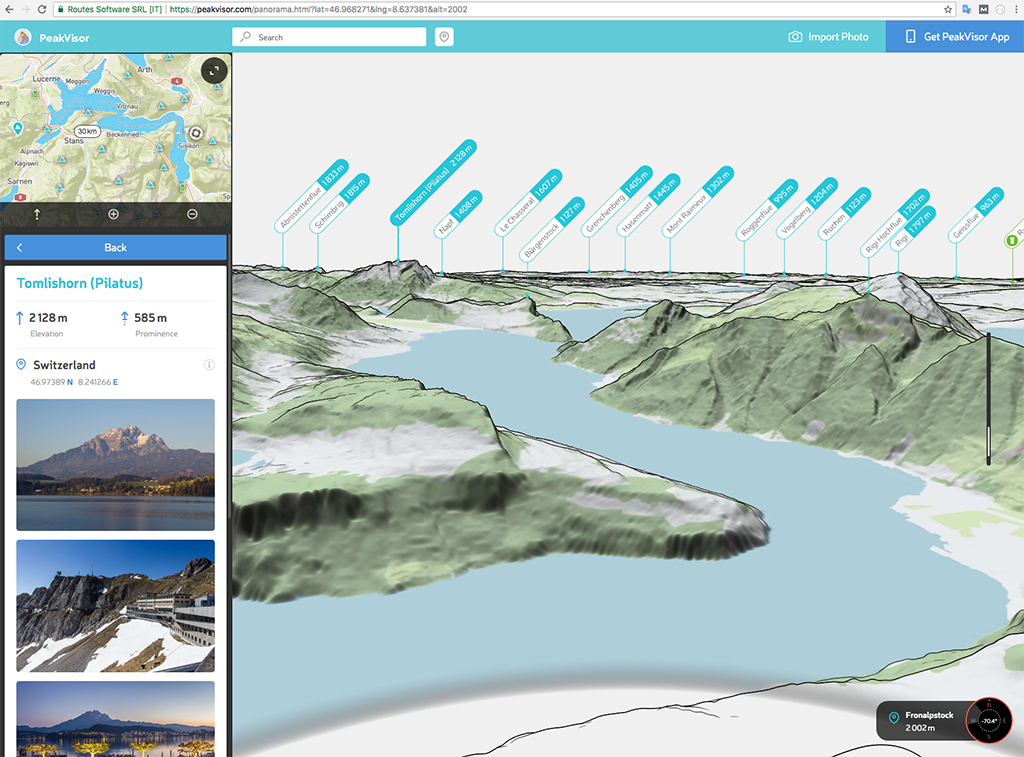Open the compass dial showing -70.4°
The width and height of the screenshot is (1024, 757).
point(990,720)
